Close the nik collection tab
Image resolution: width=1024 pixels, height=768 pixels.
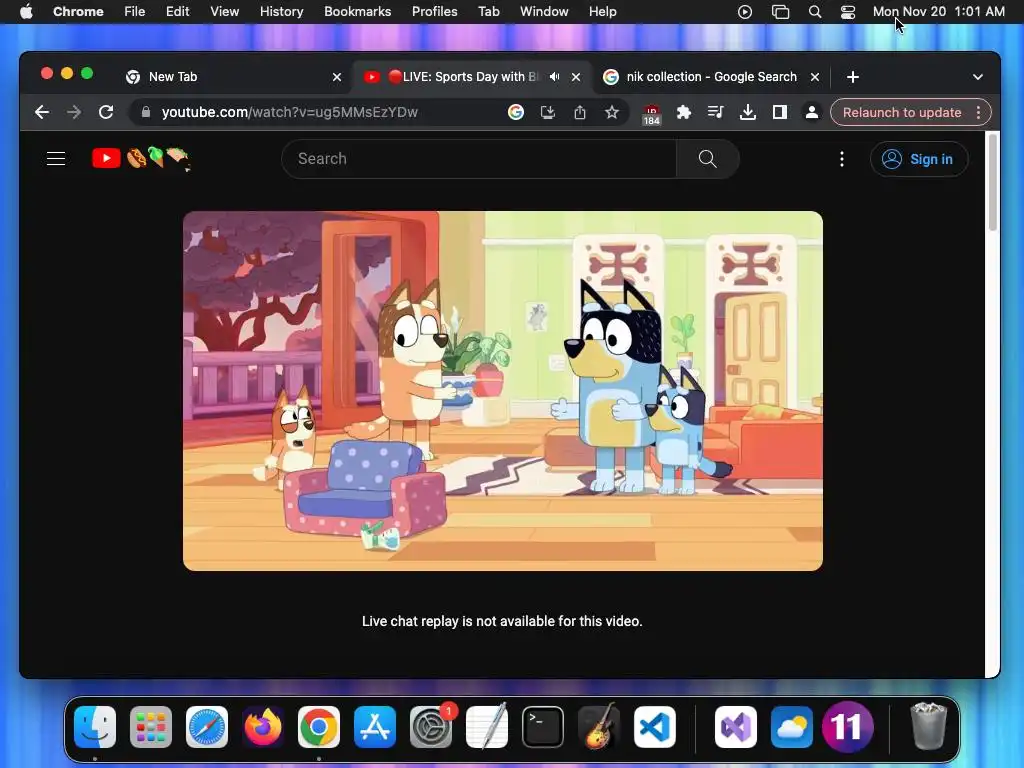[815, 77]
